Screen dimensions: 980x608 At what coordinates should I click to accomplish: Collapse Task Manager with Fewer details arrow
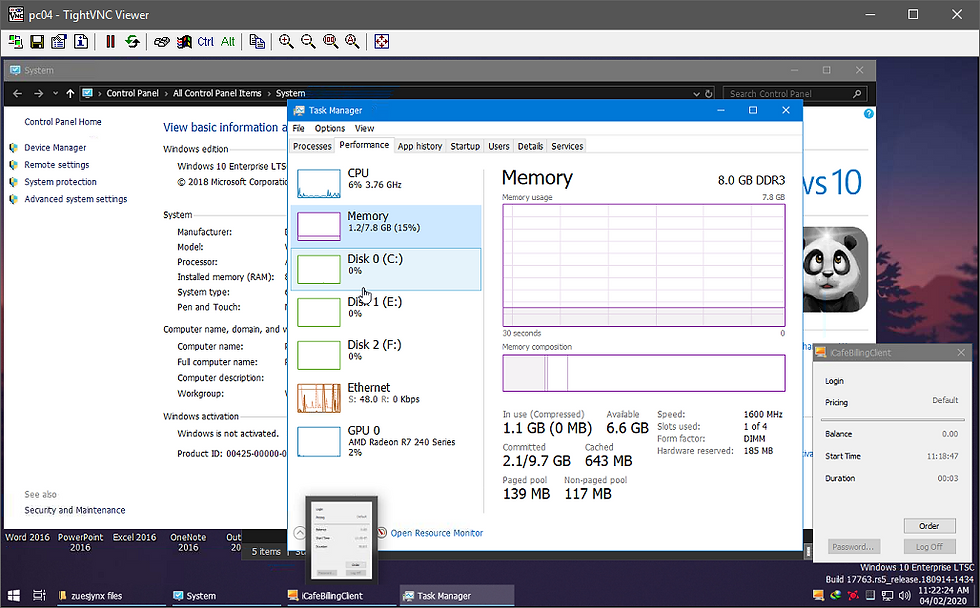pos(300,533)
